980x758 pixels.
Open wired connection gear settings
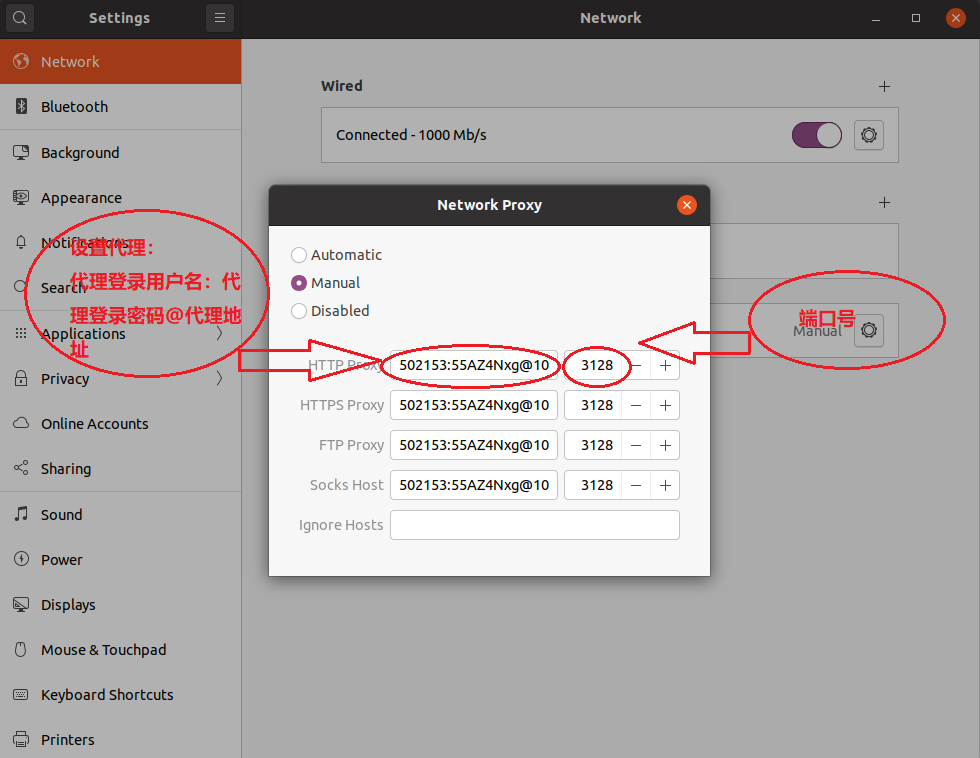869,135
